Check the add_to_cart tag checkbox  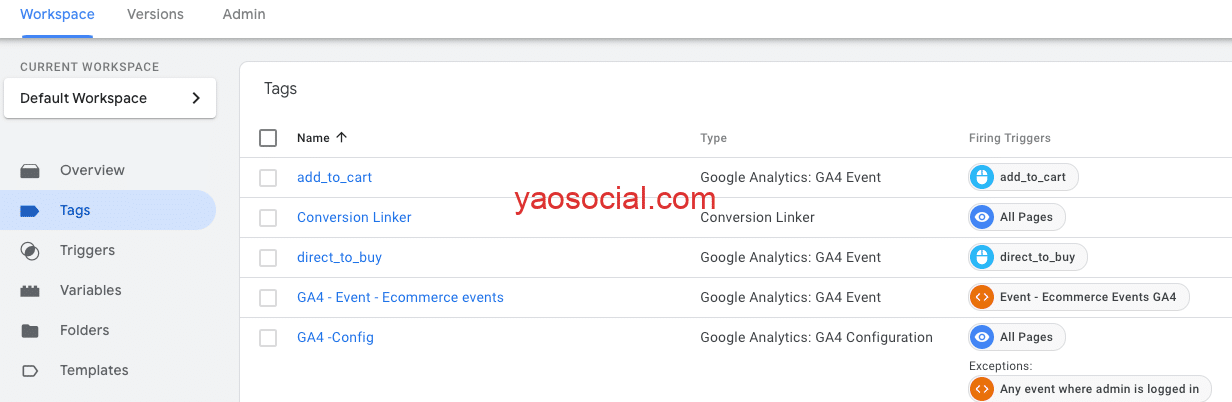point(268,178)
